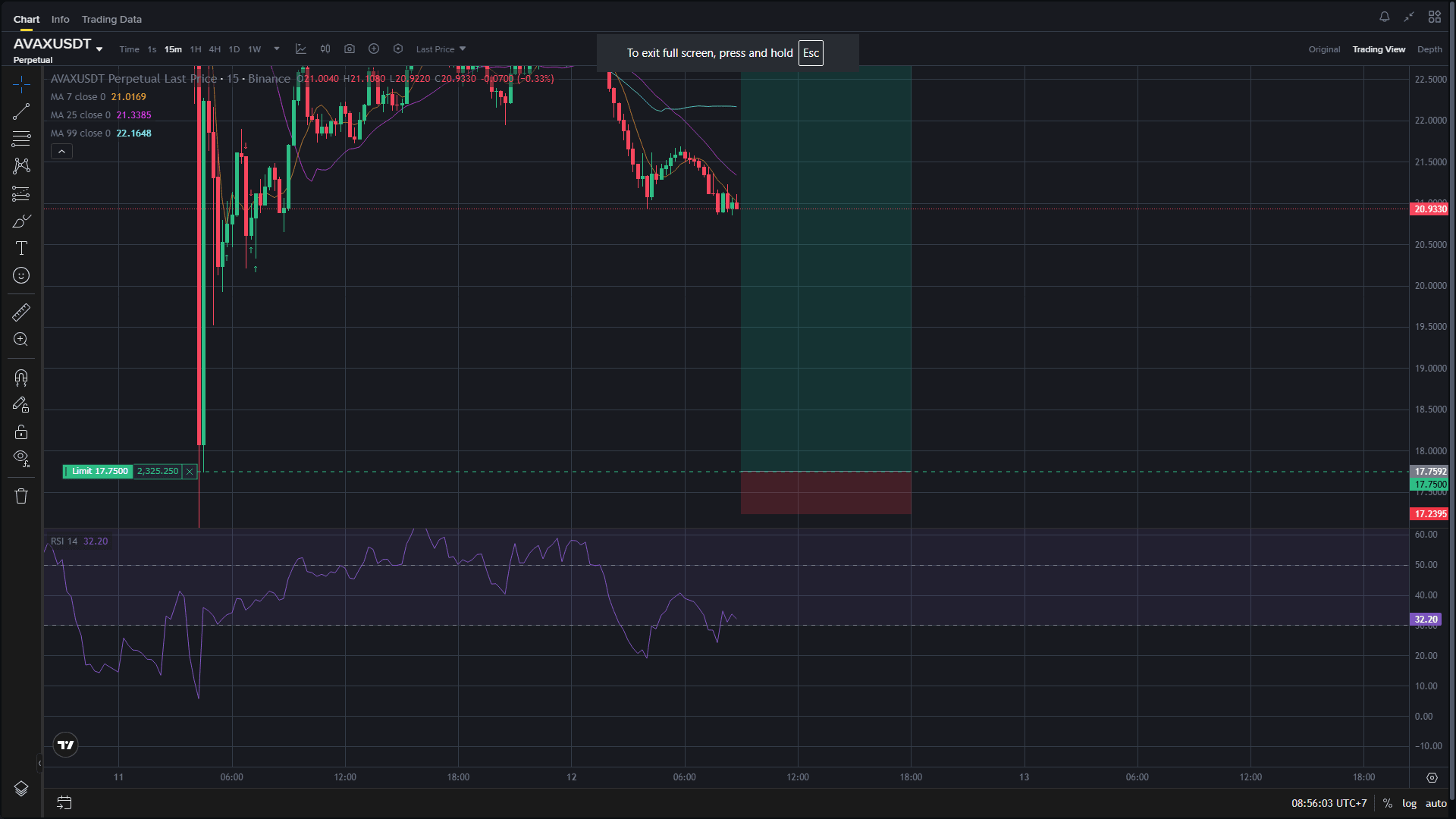
Task: Click the MA 7 close indicator legend
Action: click(x=99, y=97)
